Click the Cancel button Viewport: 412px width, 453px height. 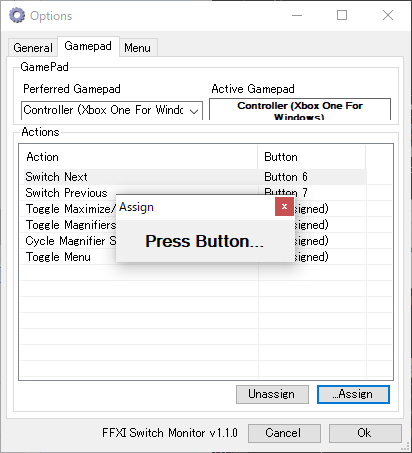tap(284, 433)
